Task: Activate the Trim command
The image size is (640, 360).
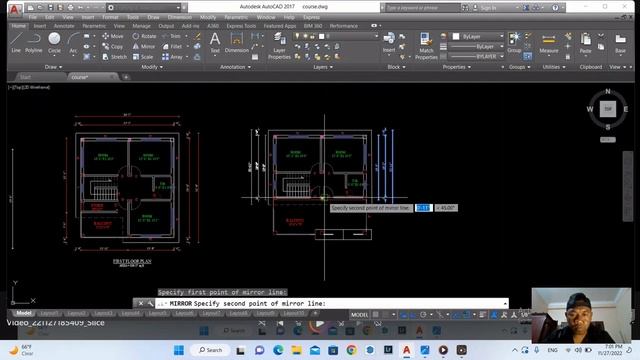Action: (x=172, y=36)
